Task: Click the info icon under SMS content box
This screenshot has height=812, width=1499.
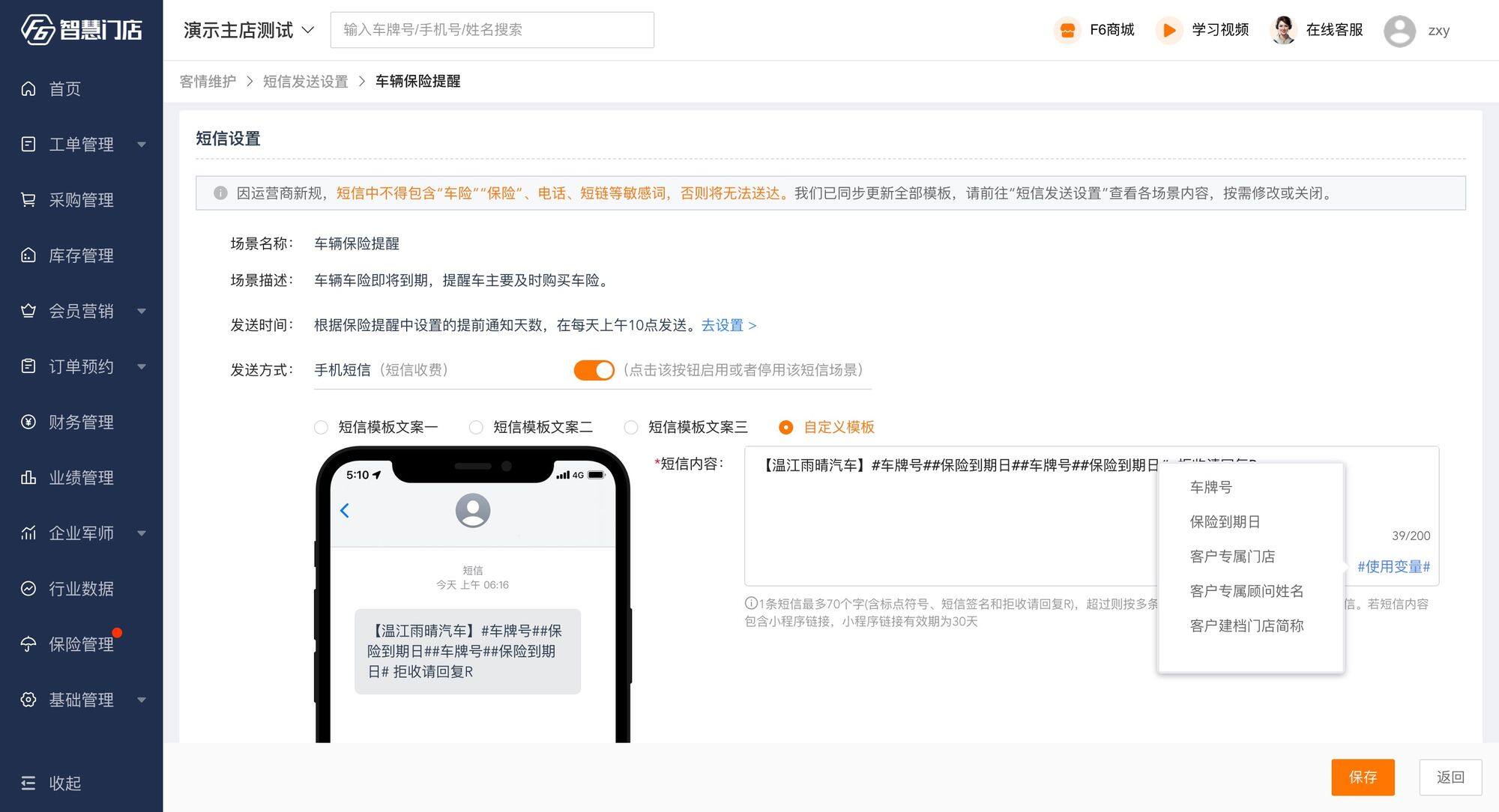Action: pyautogui.click(x=750, y=603)
